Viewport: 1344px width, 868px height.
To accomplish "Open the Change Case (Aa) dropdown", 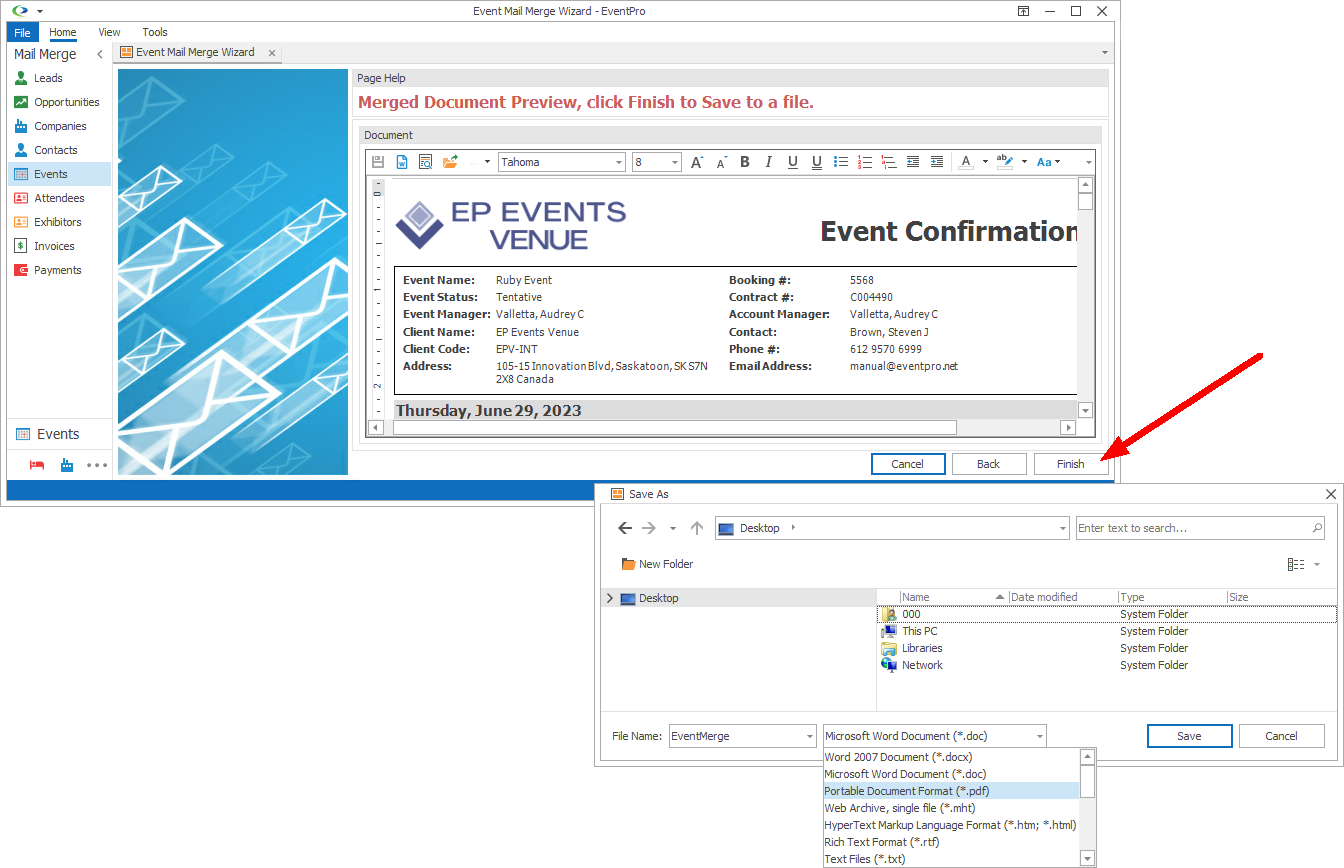I will click(x=1048, y=162).
